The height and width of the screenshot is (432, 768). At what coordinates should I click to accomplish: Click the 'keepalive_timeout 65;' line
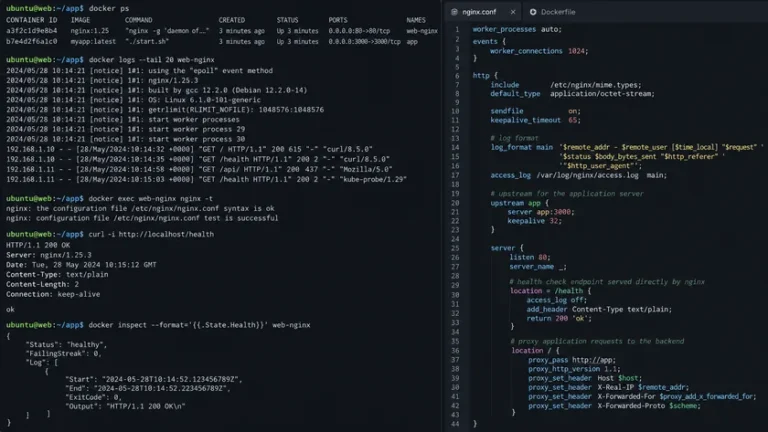[535, 120]
